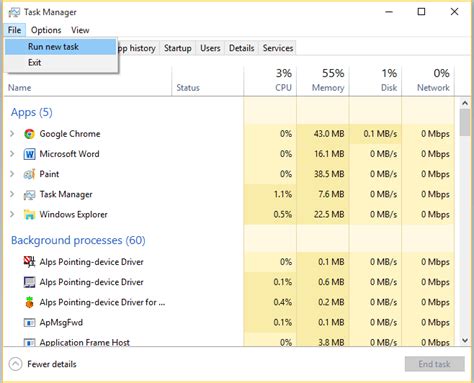Expand the Microsoft Word process group

click(12, 154)
